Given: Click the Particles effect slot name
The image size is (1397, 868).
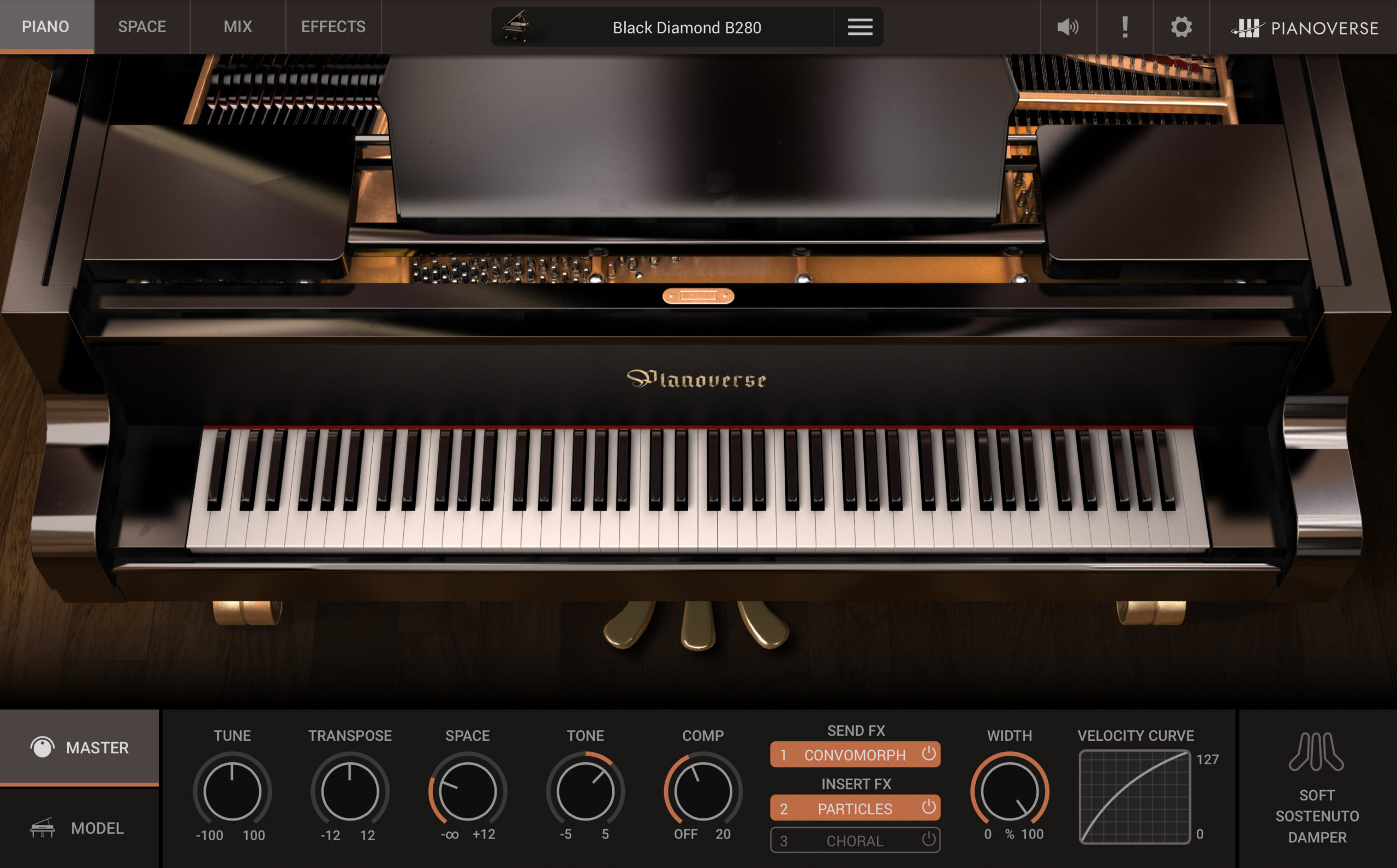Looking at the screenshot, I should click(855, 809).
